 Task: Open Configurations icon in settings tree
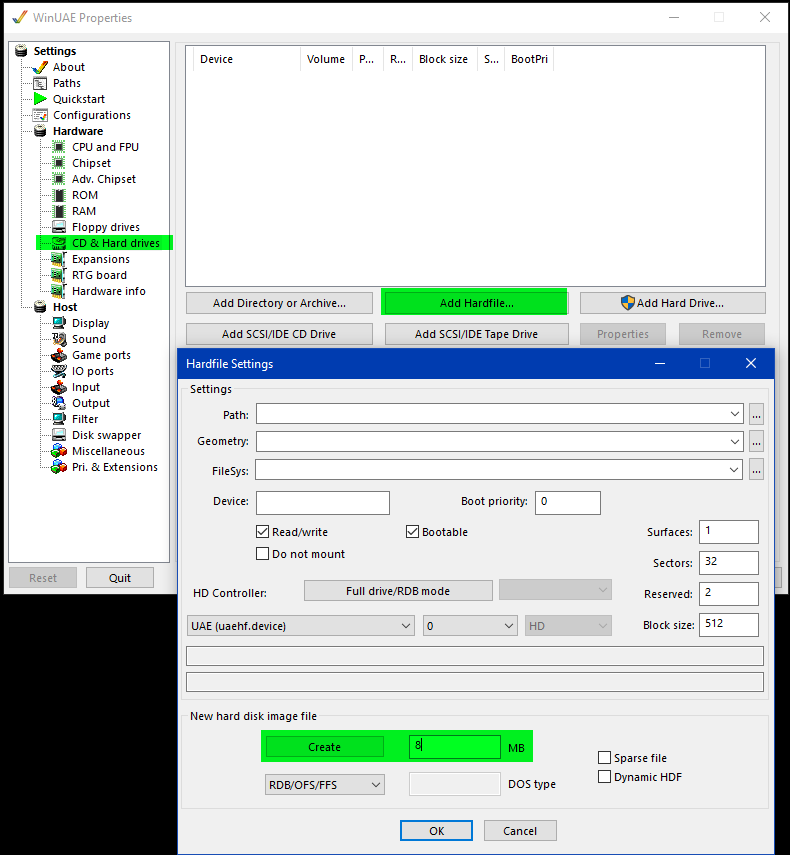tap(40, 115)
